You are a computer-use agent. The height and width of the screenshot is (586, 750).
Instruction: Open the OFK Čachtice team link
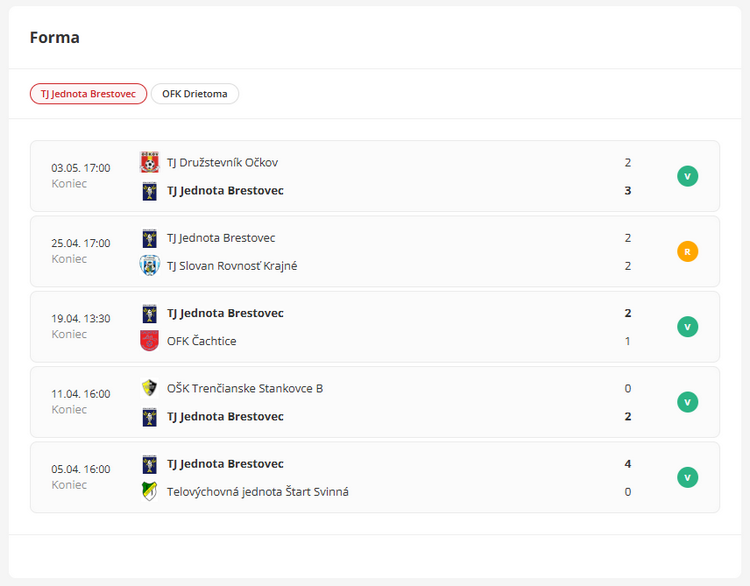(201, 341)
